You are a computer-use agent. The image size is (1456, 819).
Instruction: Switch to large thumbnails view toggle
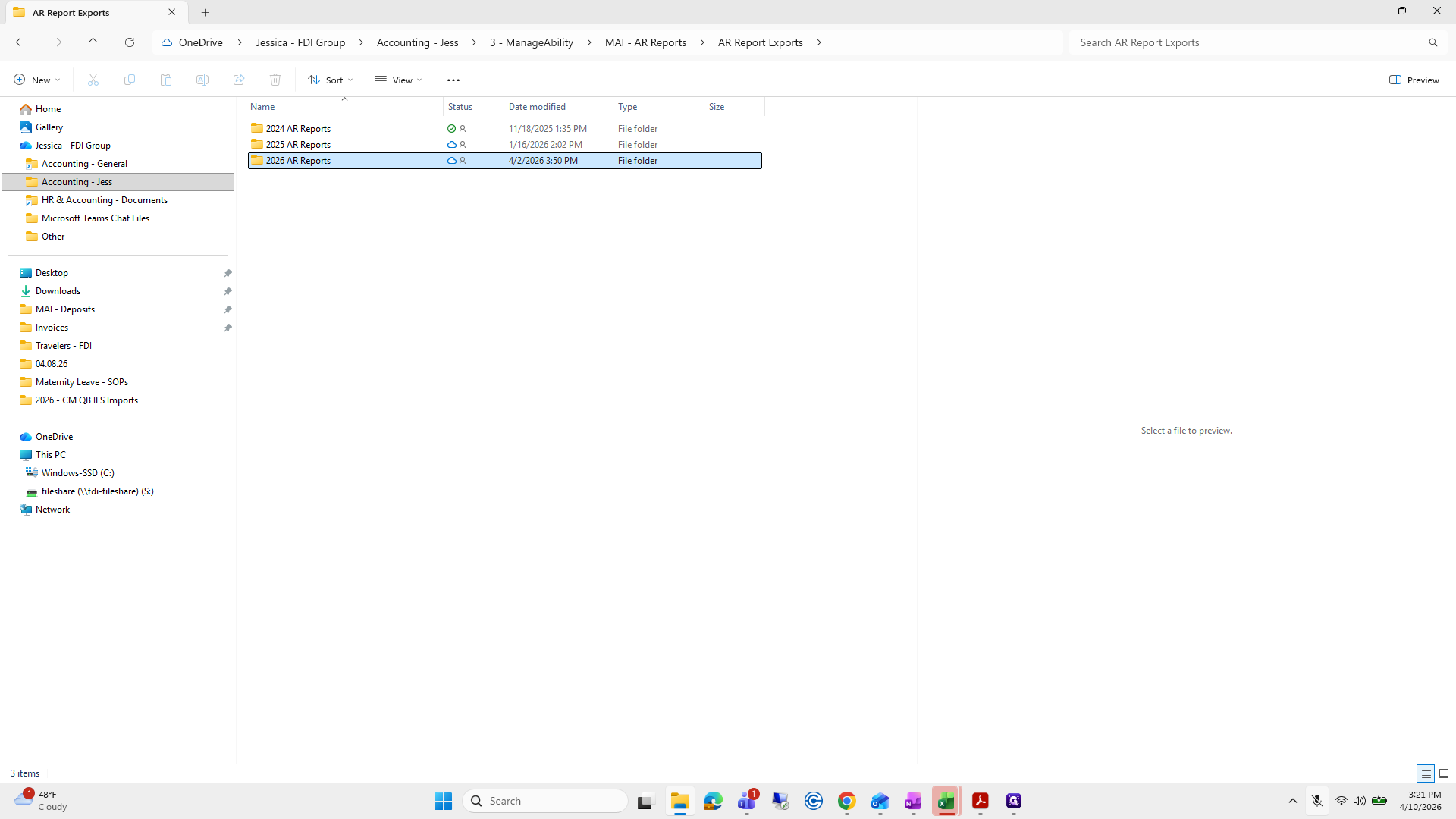tap(1444, 773)
